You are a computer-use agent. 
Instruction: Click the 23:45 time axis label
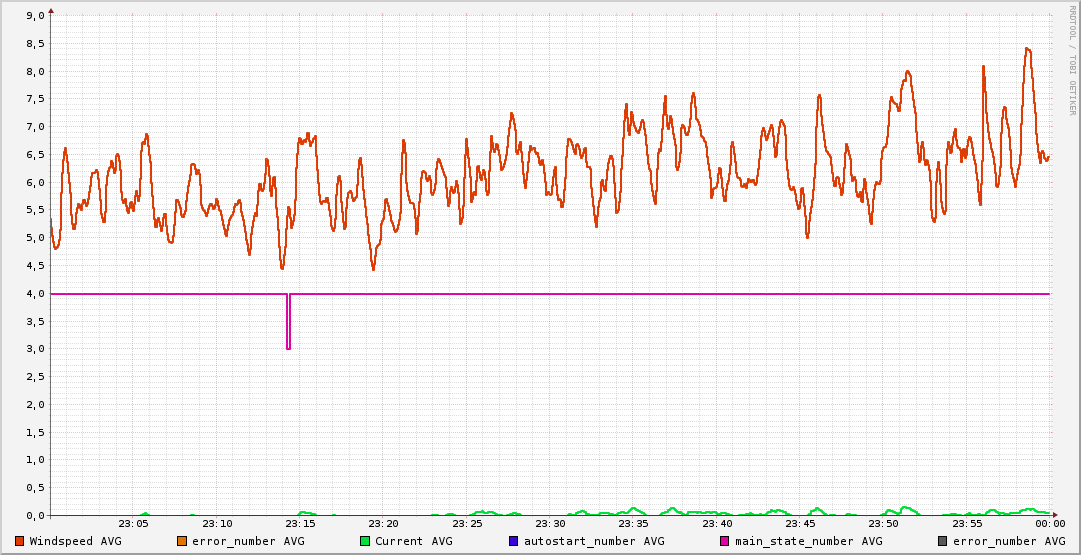800,523
